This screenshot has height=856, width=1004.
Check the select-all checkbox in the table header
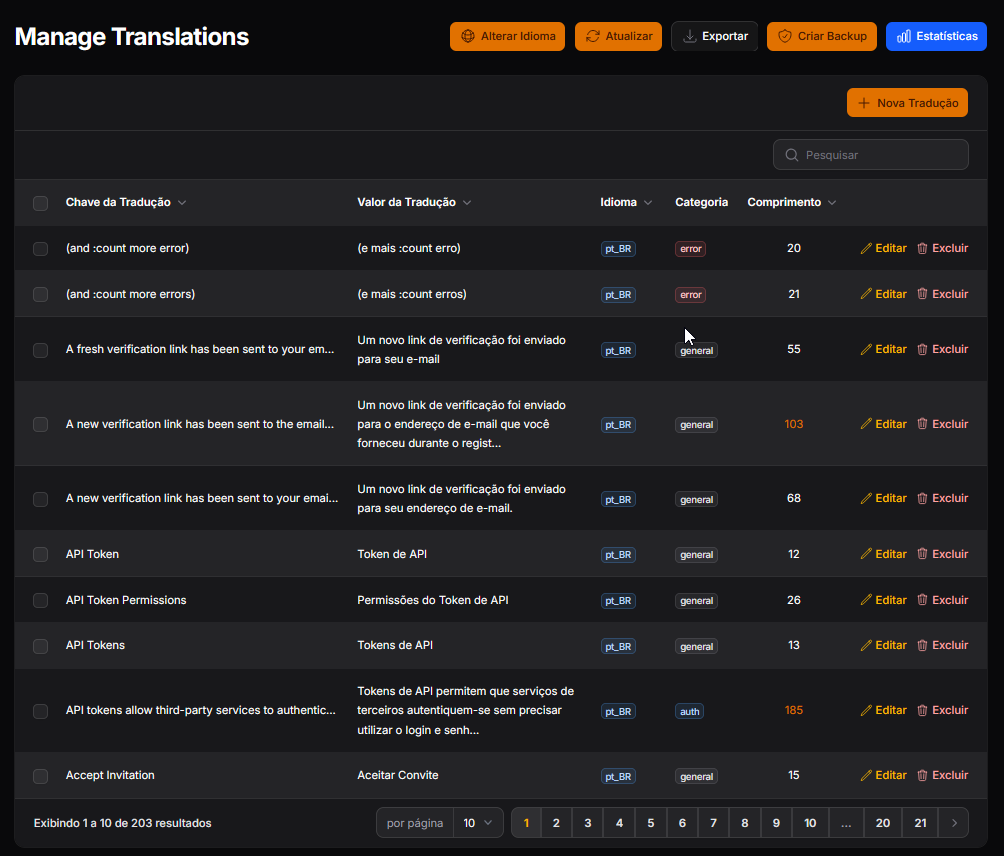click(x=40, y=203)
